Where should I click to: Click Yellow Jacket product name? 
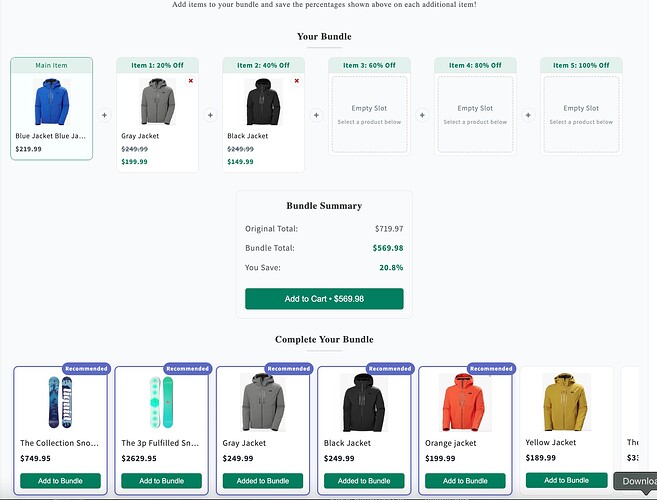551,443
